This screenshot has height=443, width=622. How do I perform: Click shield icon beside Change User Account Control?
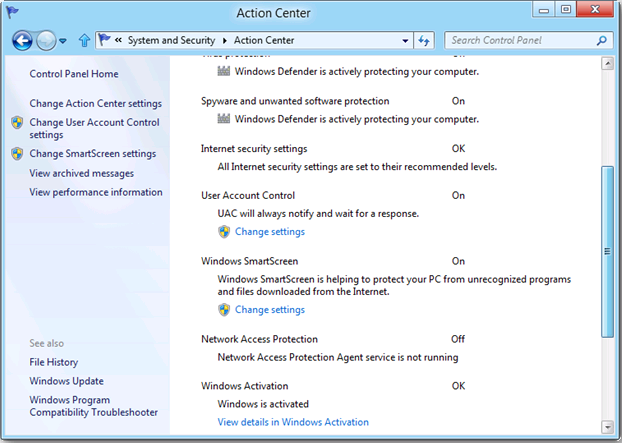[17, 123]
